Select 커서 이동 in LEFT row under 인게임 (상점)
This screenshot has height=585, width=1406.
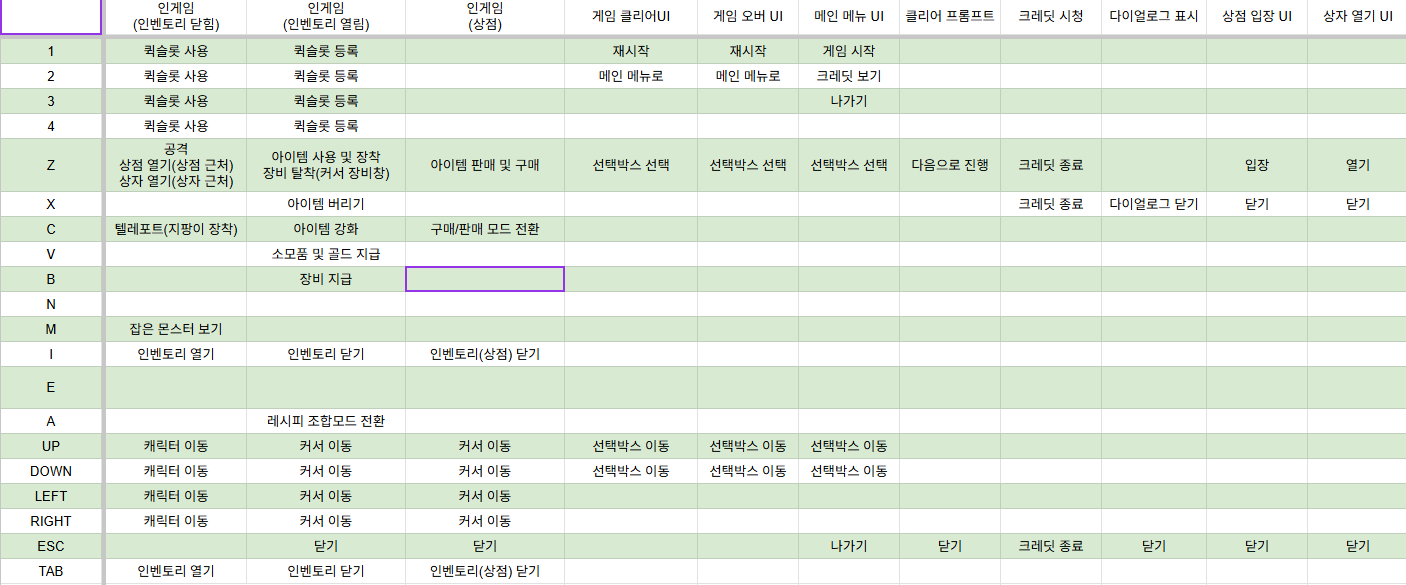[x=485, y=496]
